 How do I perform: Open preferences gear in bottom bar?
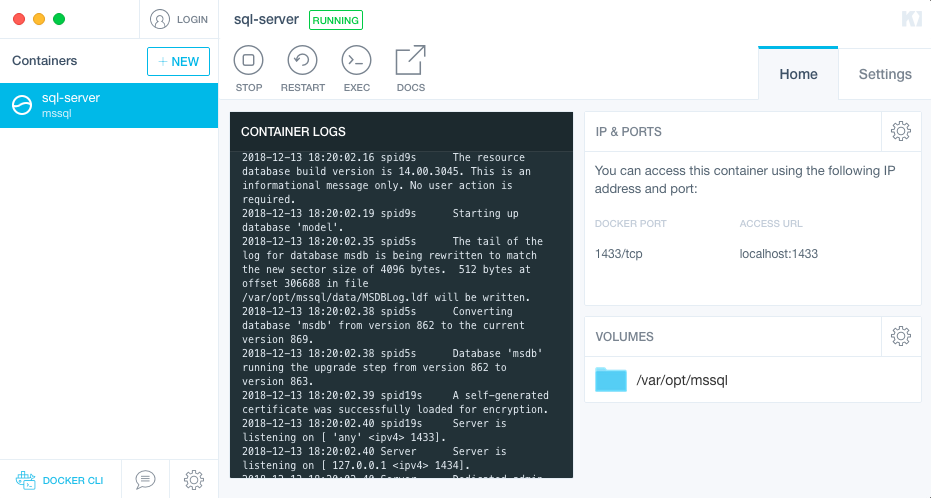(194, 480)
